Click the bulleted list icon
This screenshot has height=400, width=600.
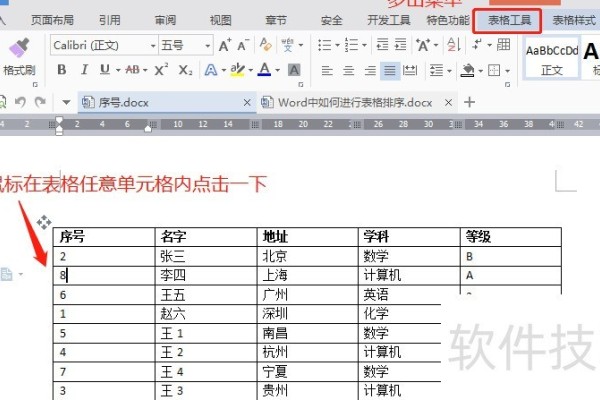click(324, 45)
